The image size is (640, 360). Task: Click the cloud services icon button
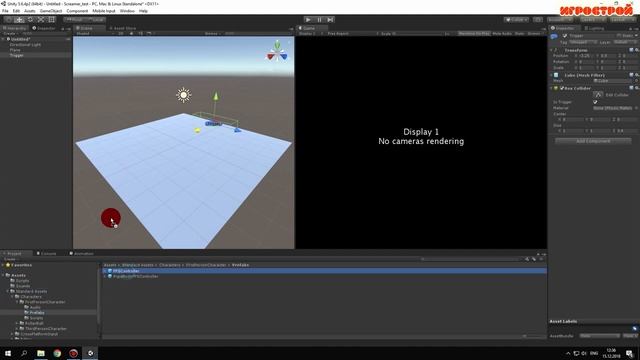pyautogui.click(x=538, y=20)
